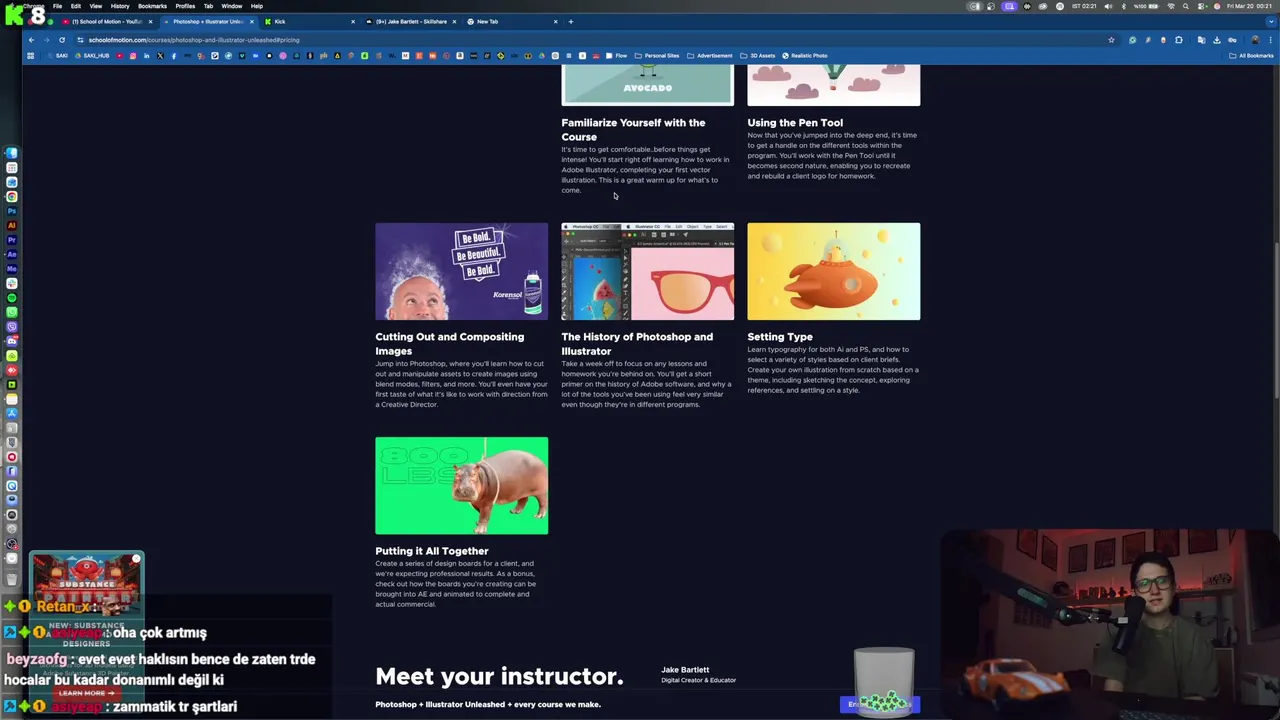1280x720 pixels.
Task: Click the 'Using the Pen Tool' heading
Action: tap(795, 123)
